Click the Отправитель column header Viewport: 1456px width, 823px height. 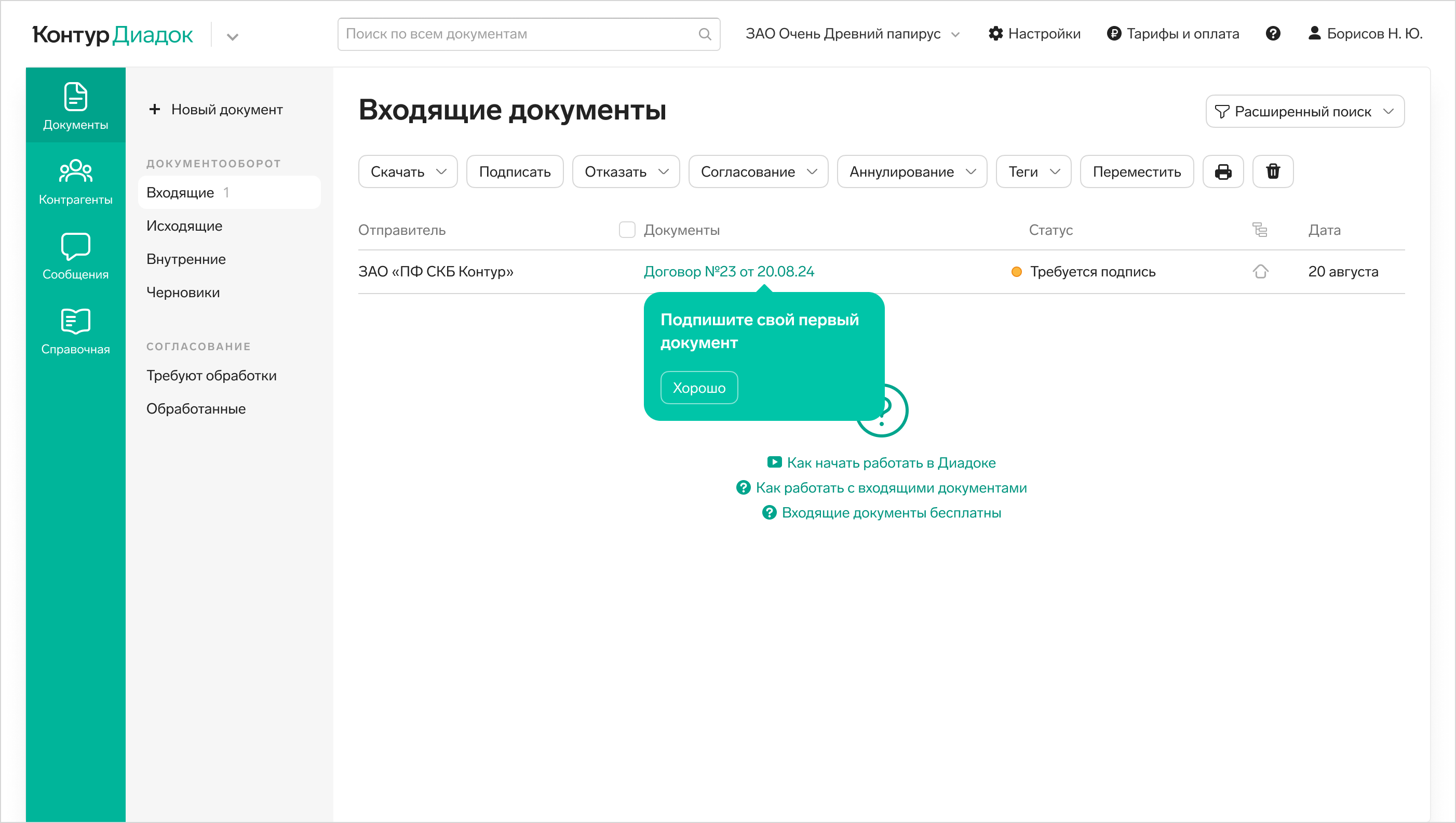point(402,230)
